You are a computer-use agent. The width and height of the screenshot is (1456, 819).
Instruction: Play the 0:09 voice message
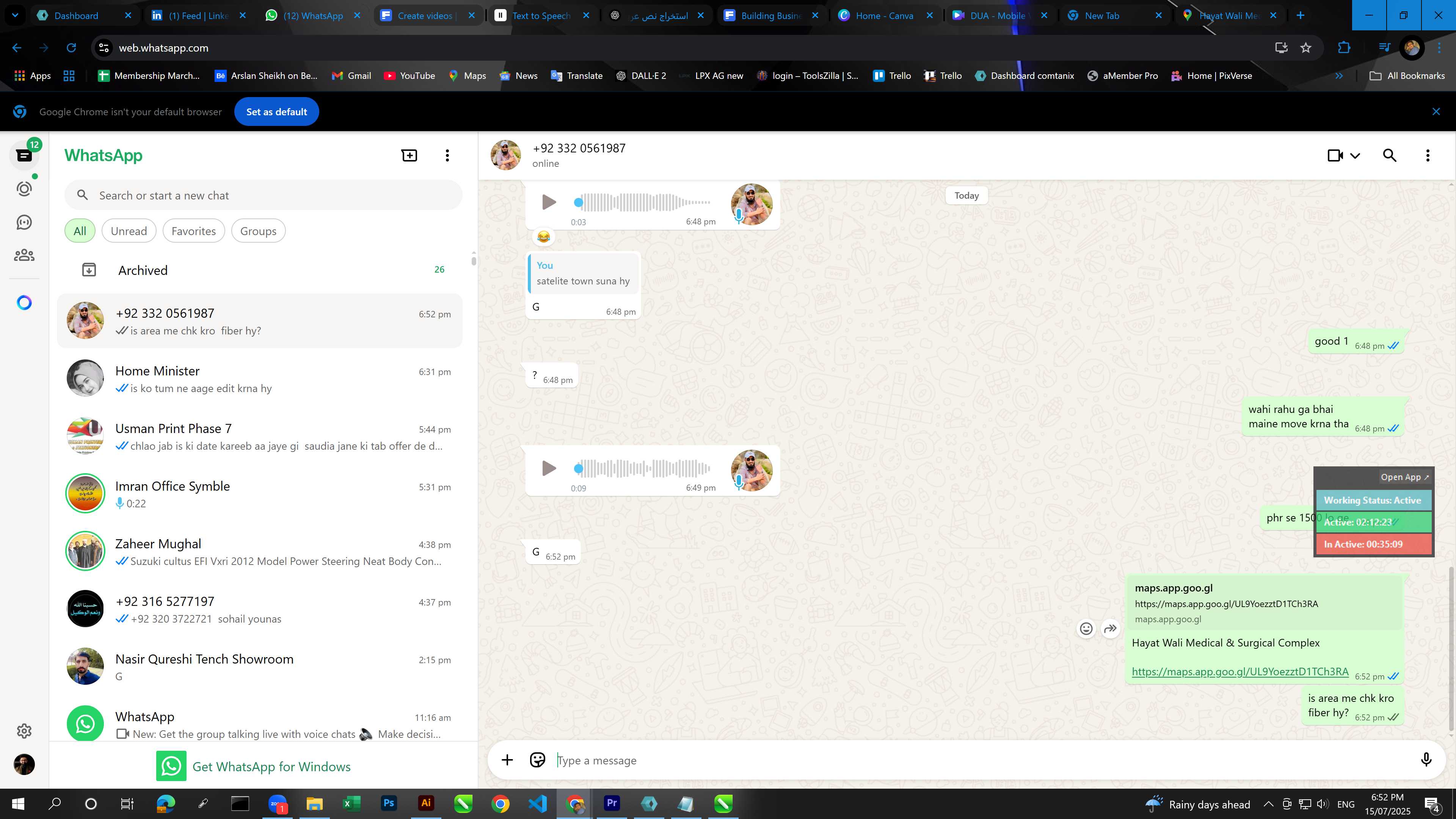(x=548, y=469)
